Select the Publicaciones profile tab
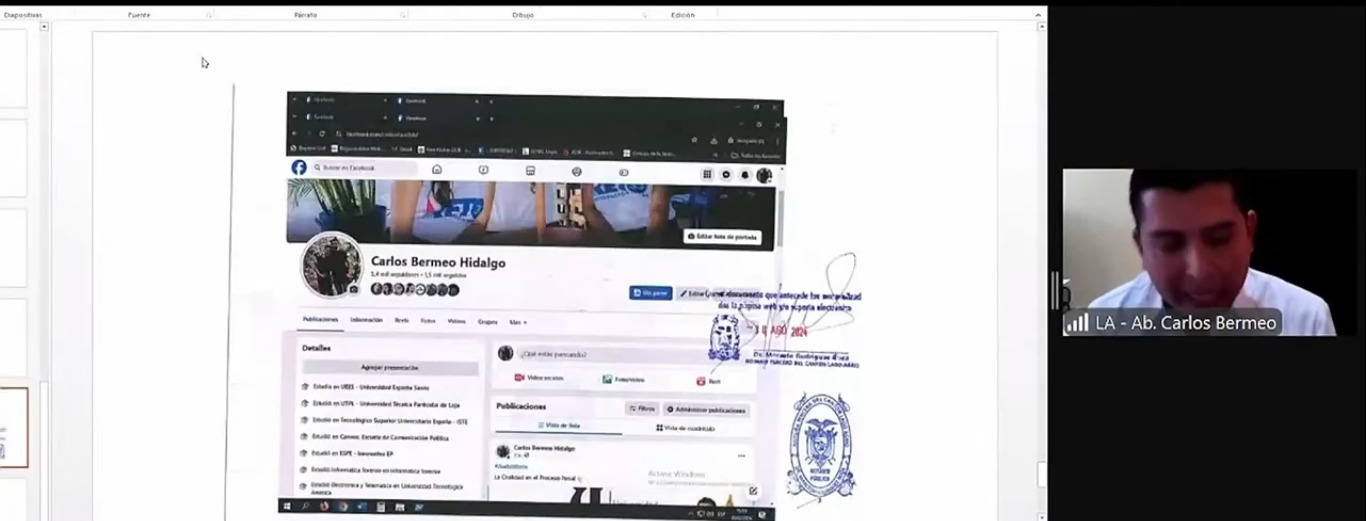Viewport: 1366px width, 521px height. pyautogui.click(x=320, y=319)
